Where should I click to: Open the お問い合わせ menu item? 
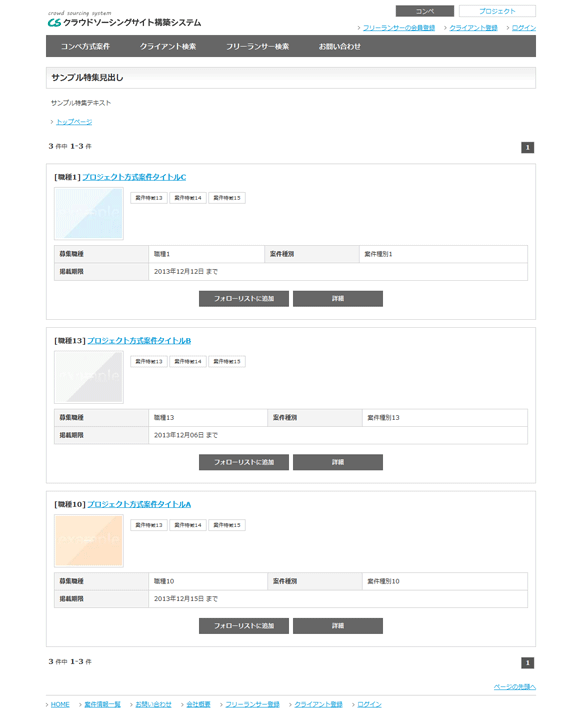tap(339, 46)
